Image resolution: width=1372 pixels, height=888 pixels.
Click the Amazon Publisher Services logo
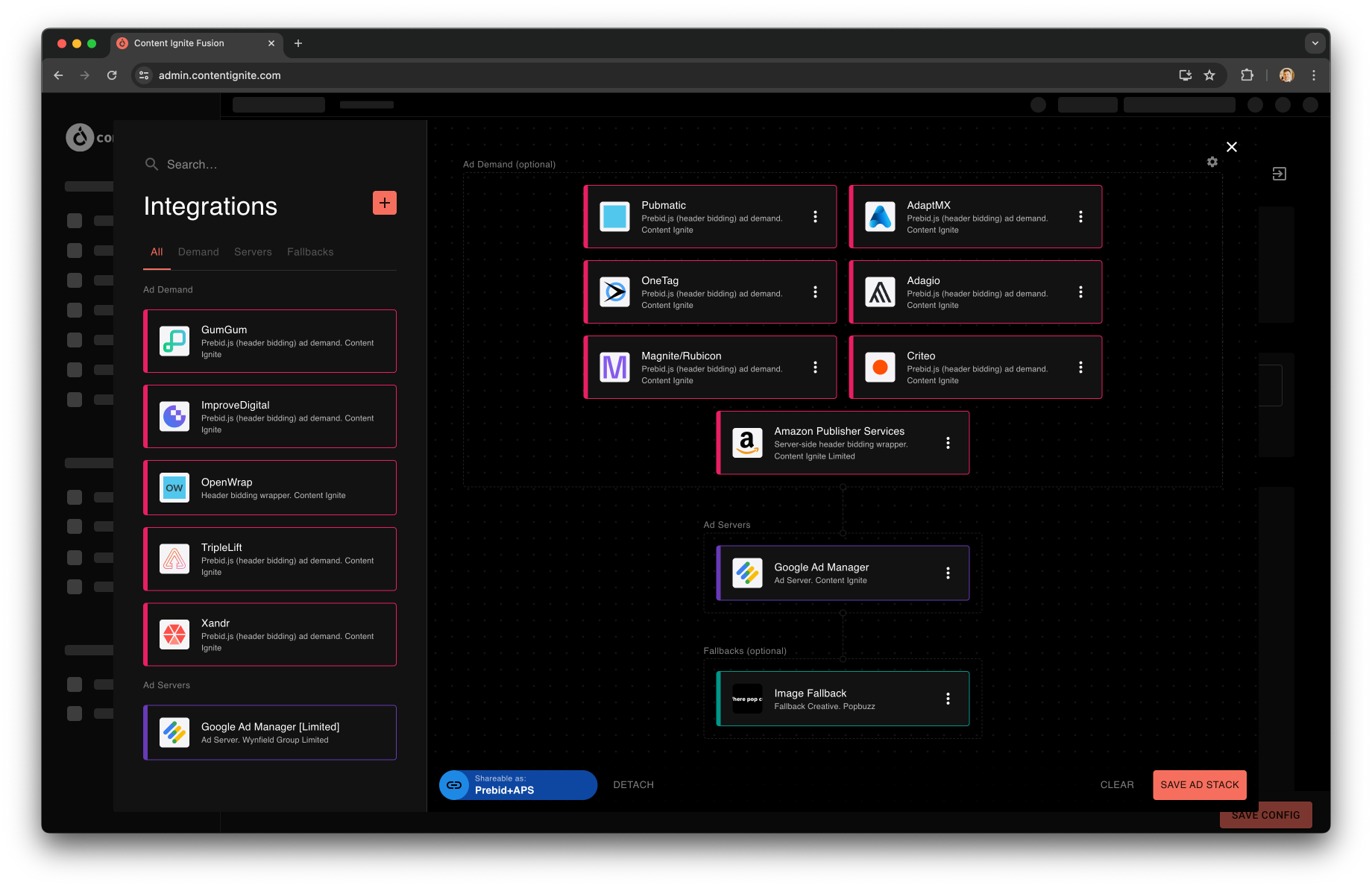748,443
